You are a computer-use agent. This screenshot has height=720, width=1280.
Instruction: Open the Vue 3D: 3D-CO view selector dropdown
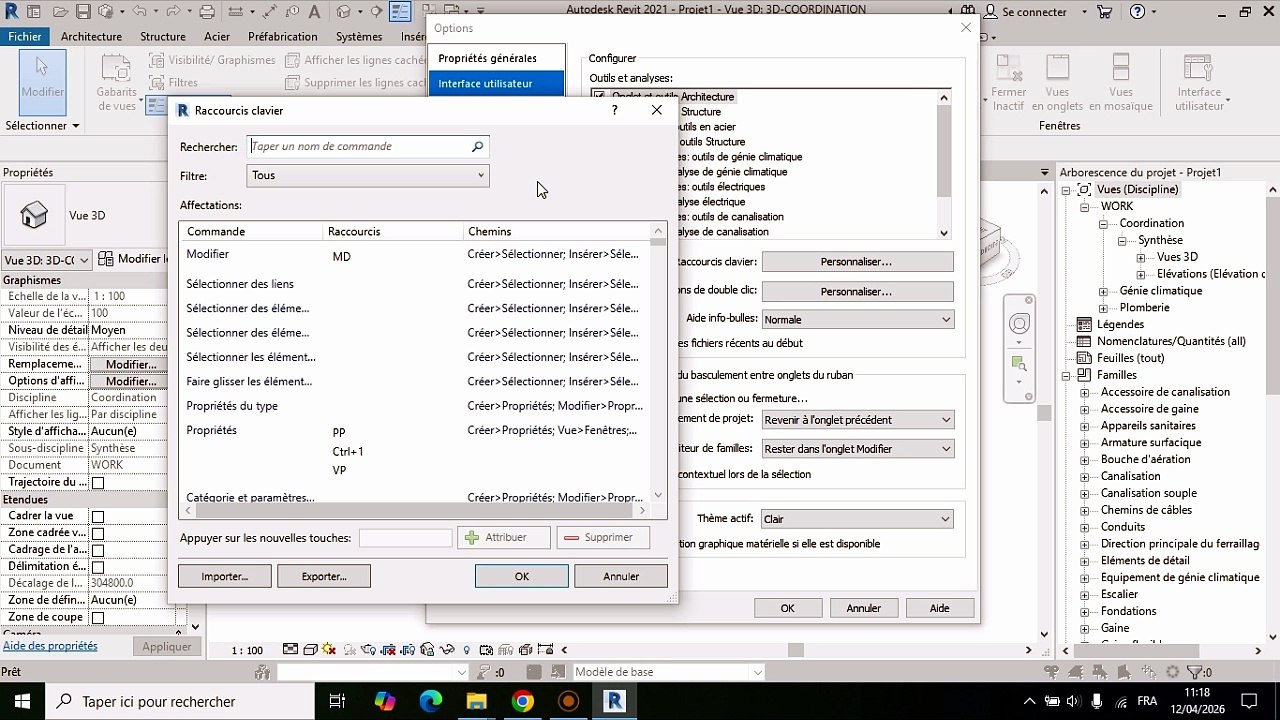47,260
